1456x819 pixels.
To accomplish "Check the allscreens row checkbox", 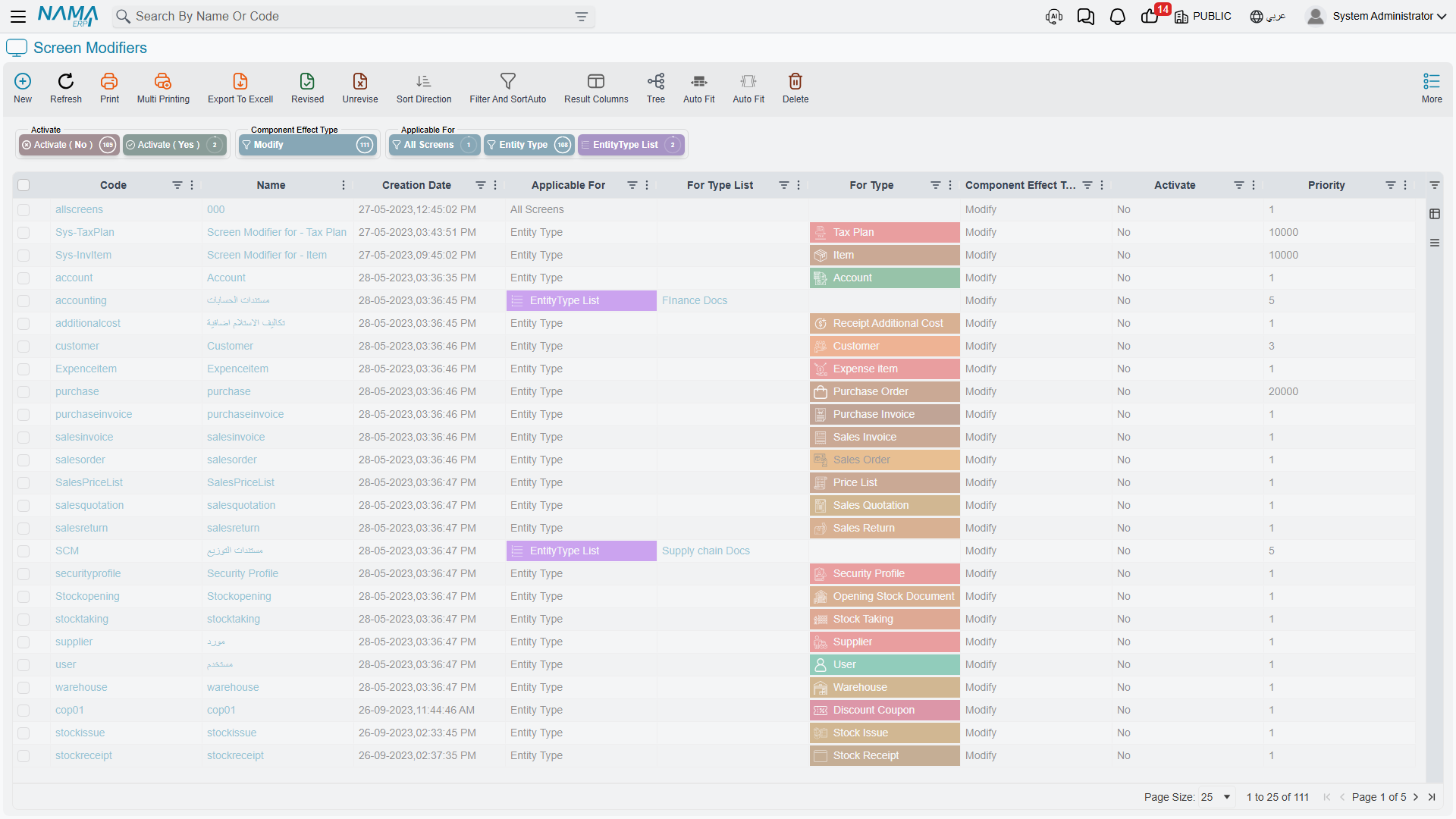I will [x=24, y=210].
